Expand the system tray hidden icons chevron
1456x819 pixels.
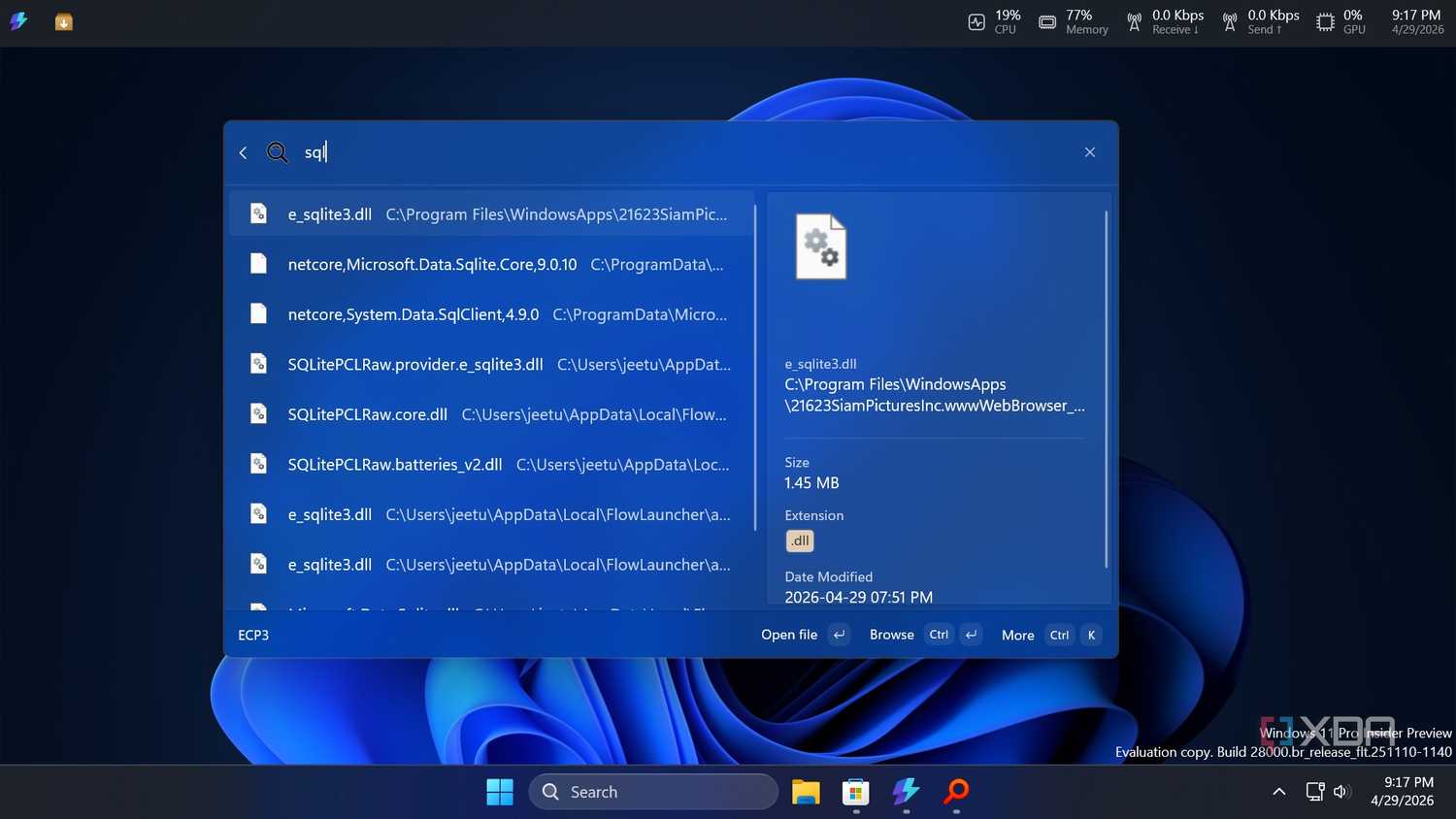click(1279, 792)
